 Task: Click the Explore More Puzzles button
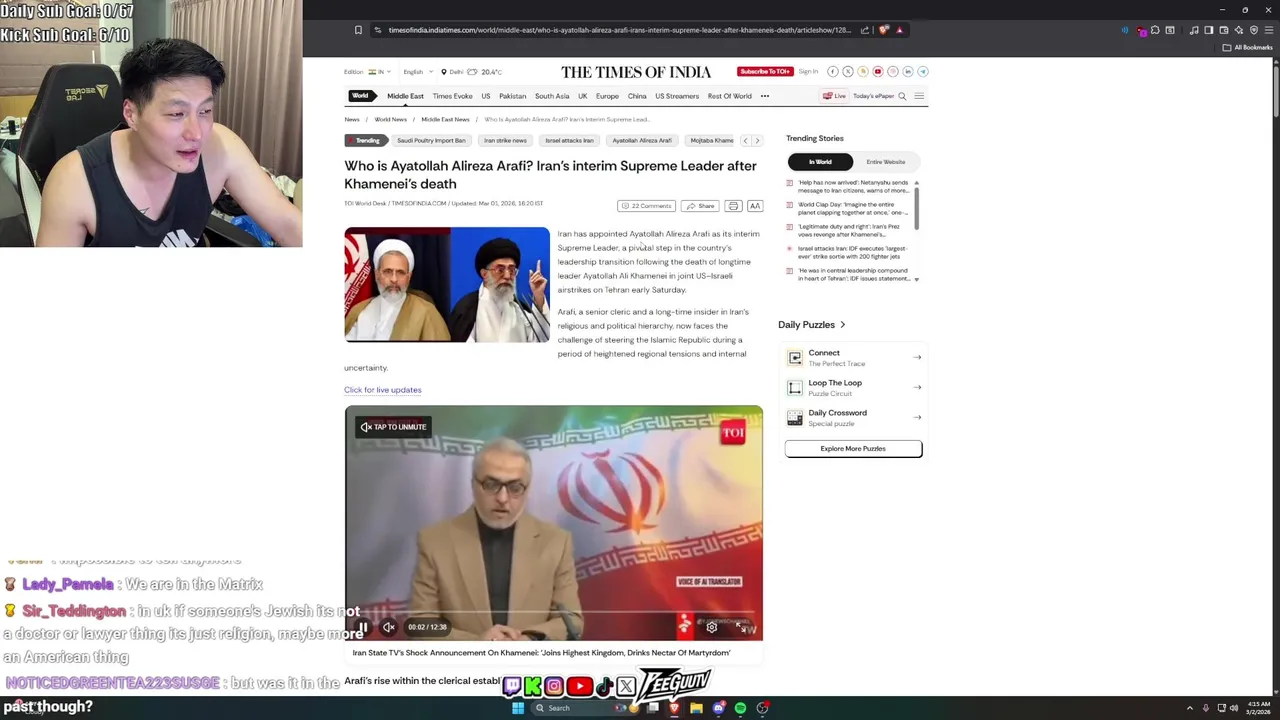(x=853, y=449)
